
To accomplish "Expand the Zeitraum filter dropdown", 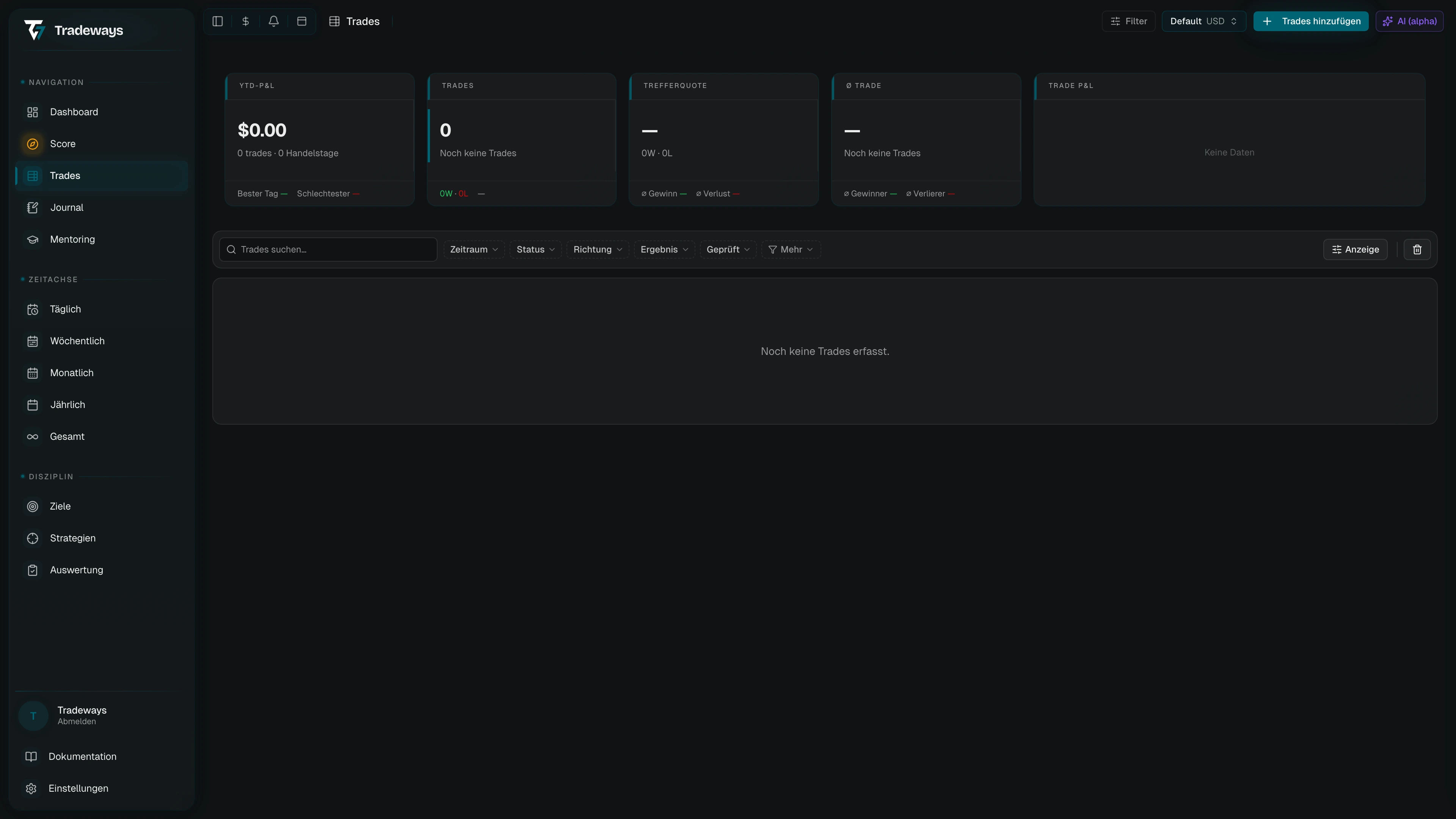I will (x=474, y=249).
